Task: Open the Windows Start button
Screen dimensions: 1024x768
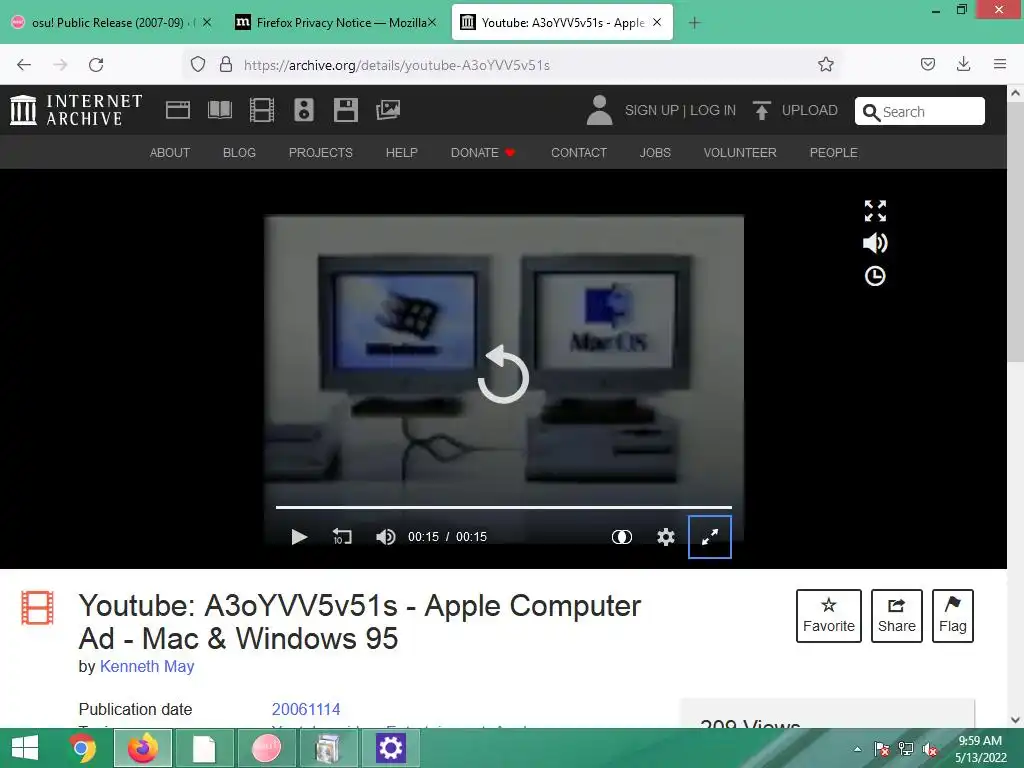Action: 25,748
